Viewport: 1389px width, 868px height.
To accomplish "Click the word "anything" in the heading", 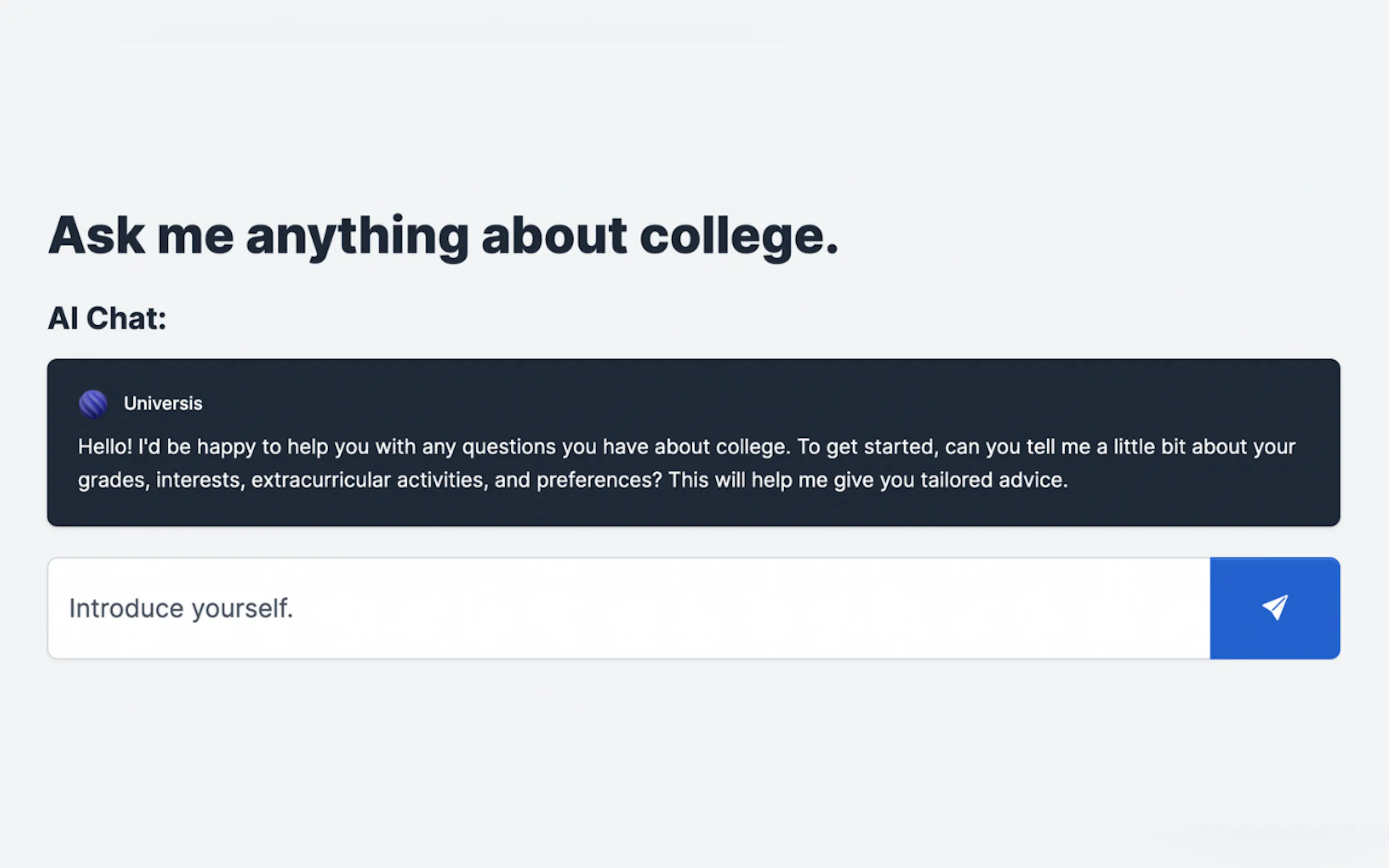I will pyautogui.click(x=357, y=236).
